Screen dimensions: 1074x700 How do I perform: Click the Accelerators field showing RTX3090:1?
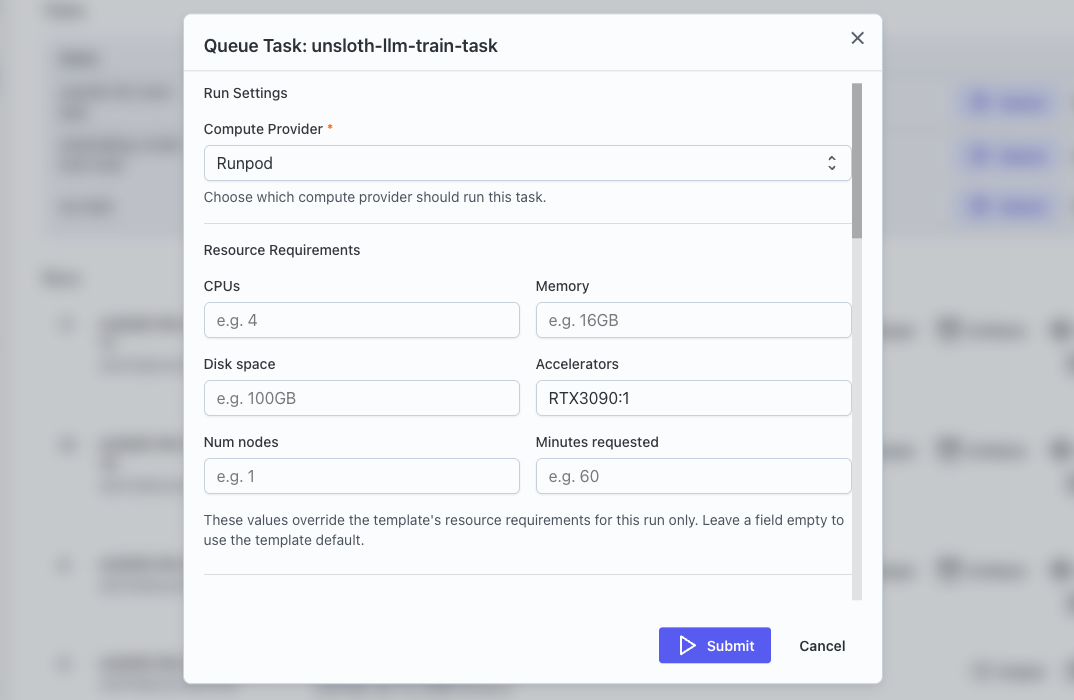pos(693,398)
